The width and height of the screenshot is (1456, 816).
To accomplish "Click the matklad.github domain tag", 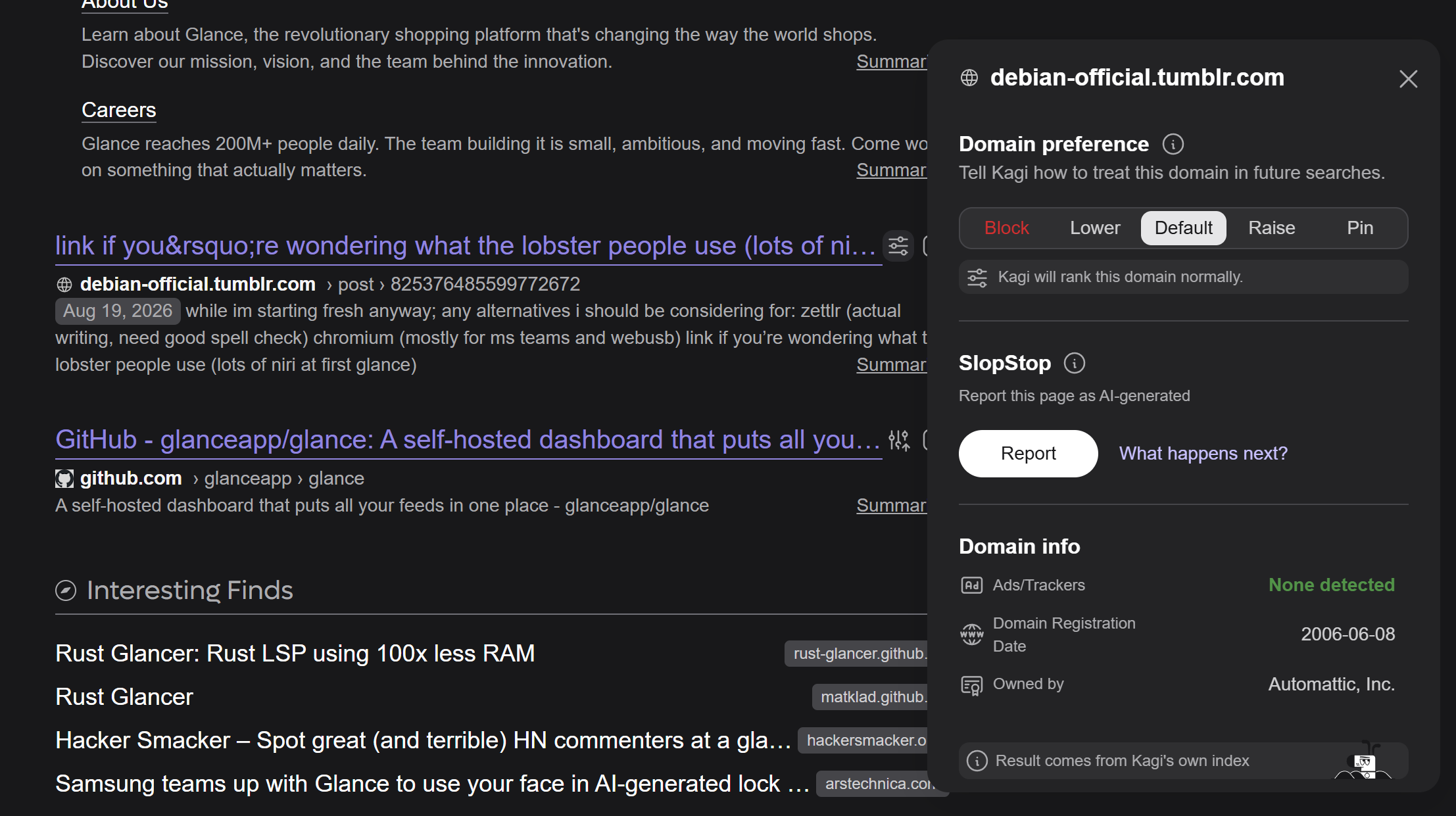I will pos(870,697).
